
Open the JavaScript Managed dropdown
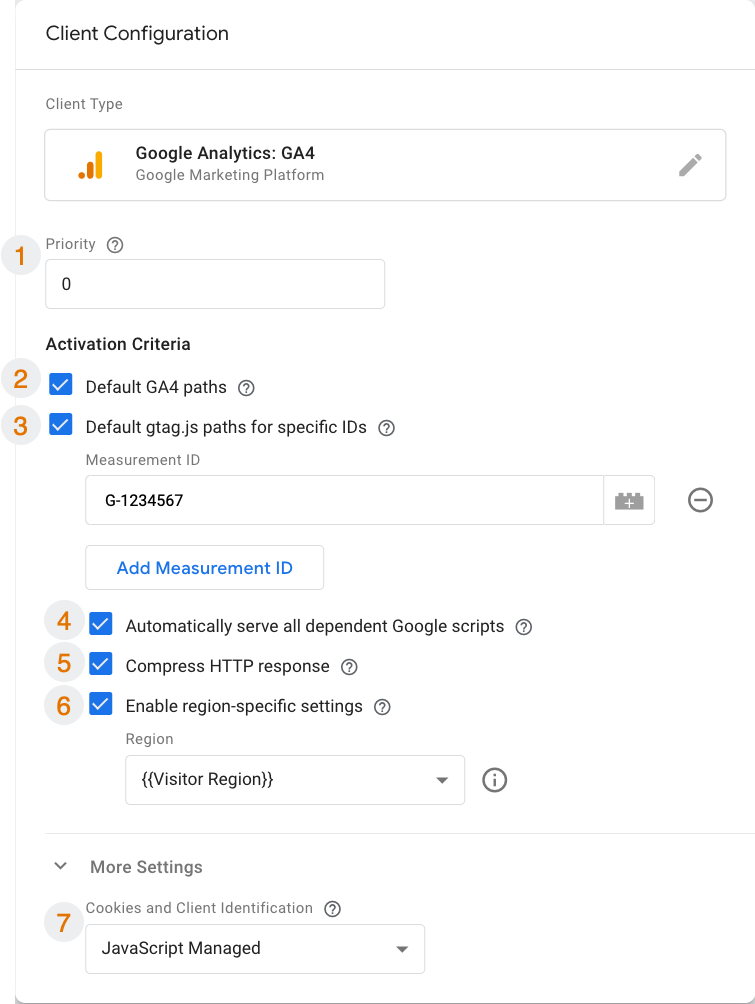pos(255,949)
